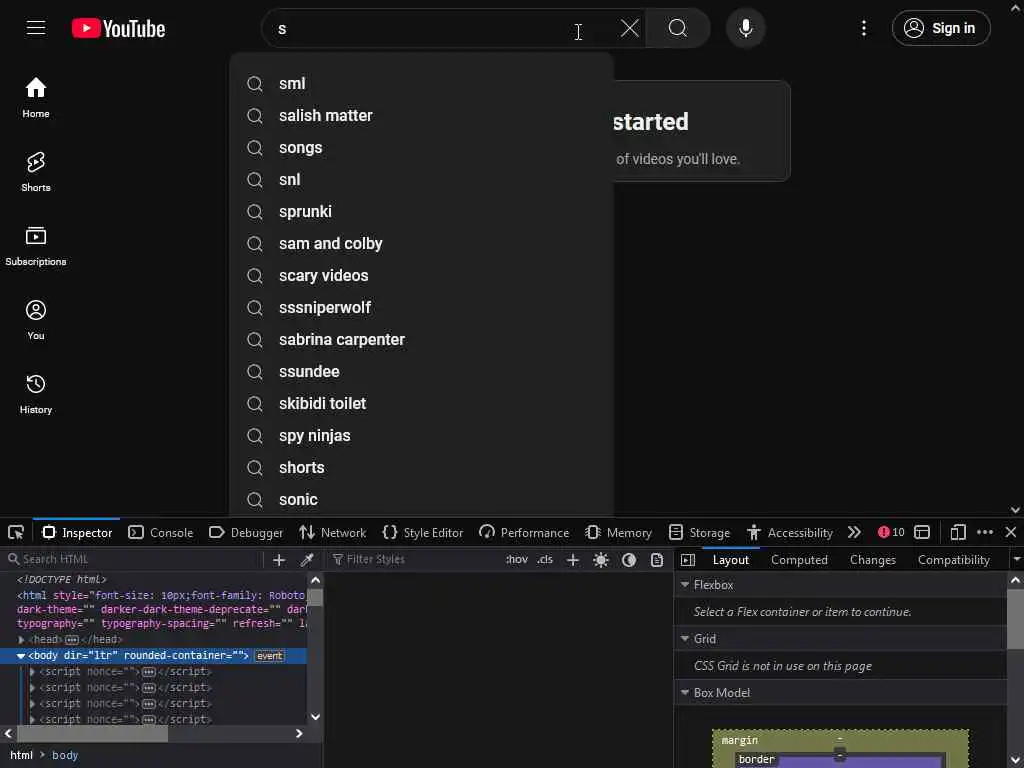1024x768 pixels.
Task: Toggle light color scheme simulation sun icon
Action: [601, 560]
